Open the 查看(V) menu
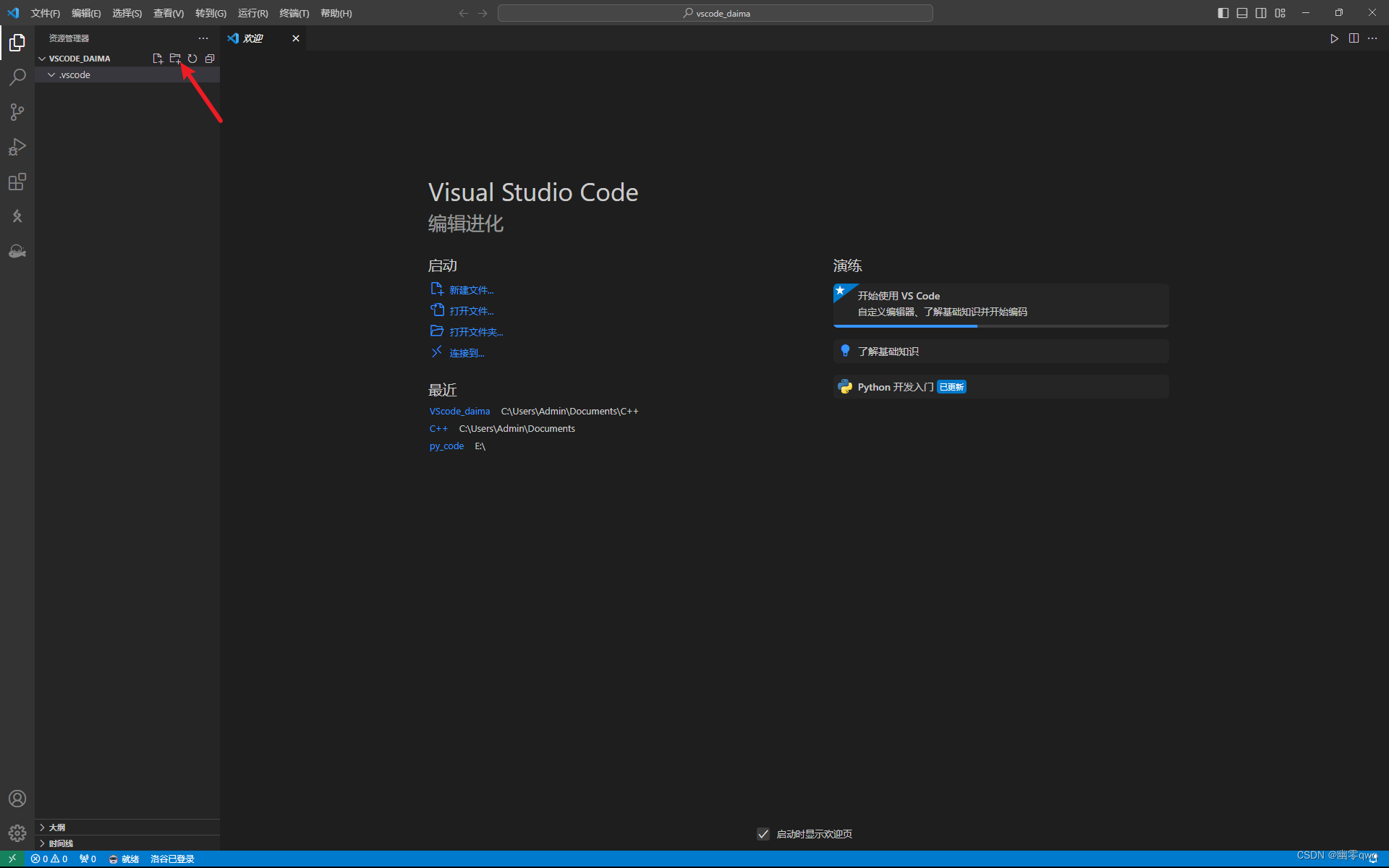This screenshot has width=1389, height=868. (169, 13)
